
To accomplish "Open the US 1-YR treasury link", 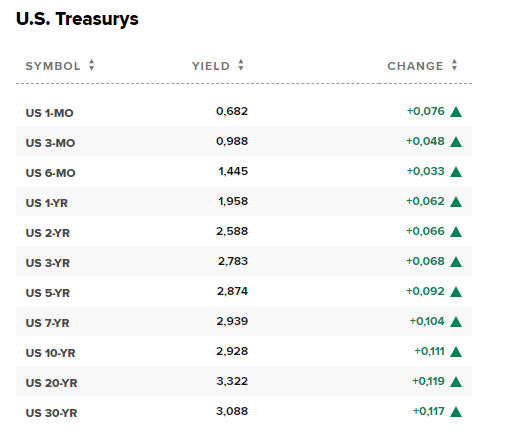I will pyautogui.click(x=47, y=203).
